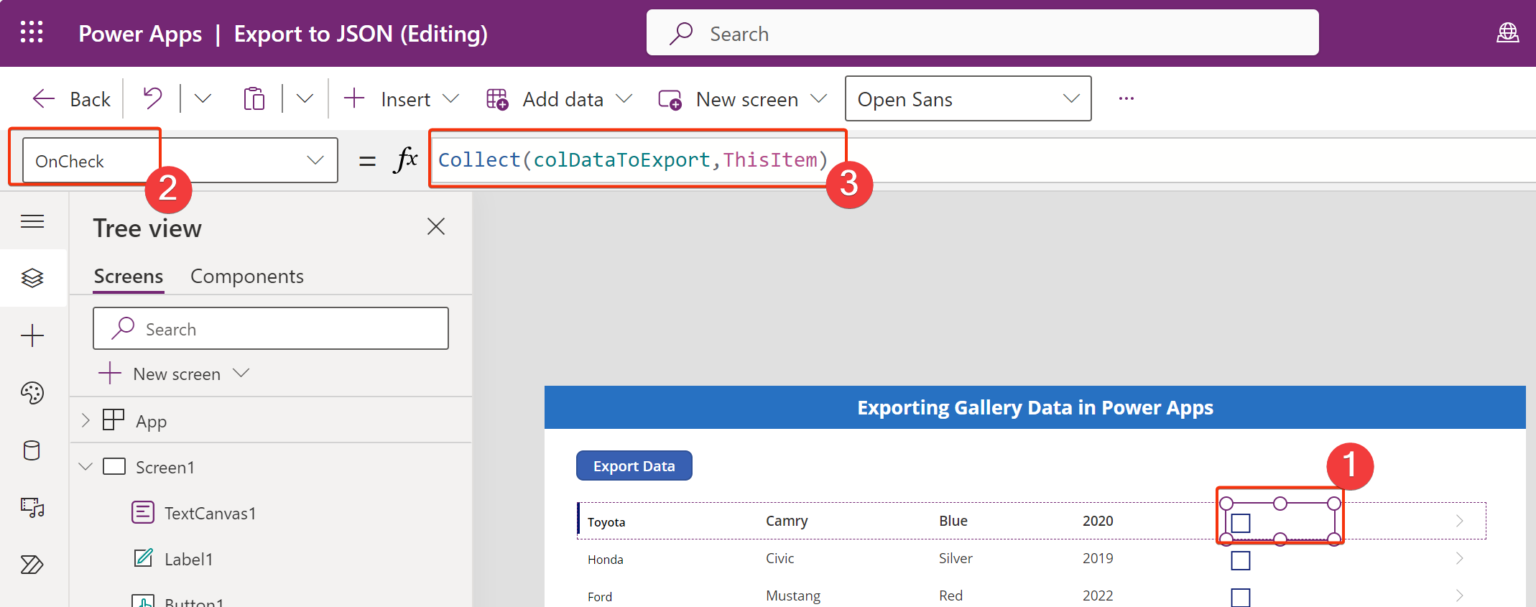
Task: Click the hamburger menu above the sidebar
Action: click(x=33, y=221)
